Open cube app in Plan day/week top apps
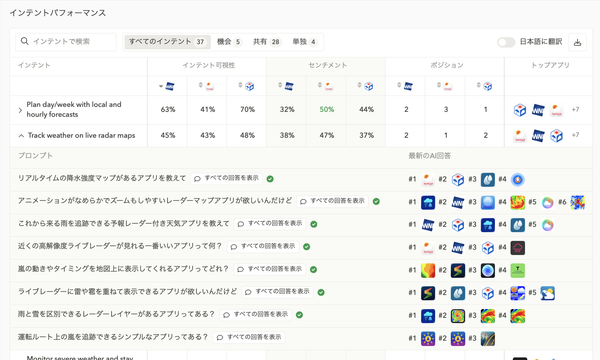The image size is (600, 360). click(520, 110)
